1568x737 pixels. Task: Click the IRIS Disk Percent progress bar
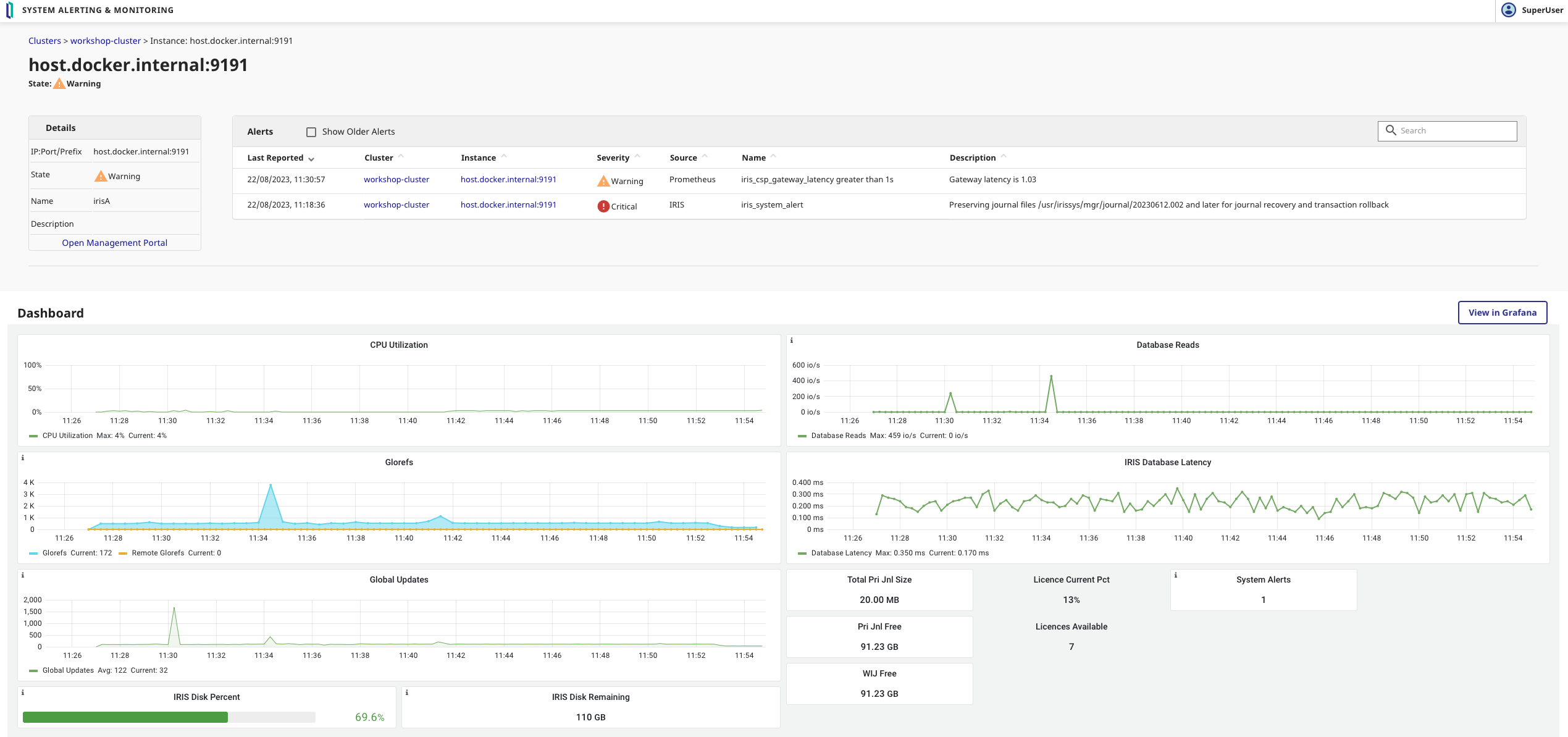click(169, 717)
